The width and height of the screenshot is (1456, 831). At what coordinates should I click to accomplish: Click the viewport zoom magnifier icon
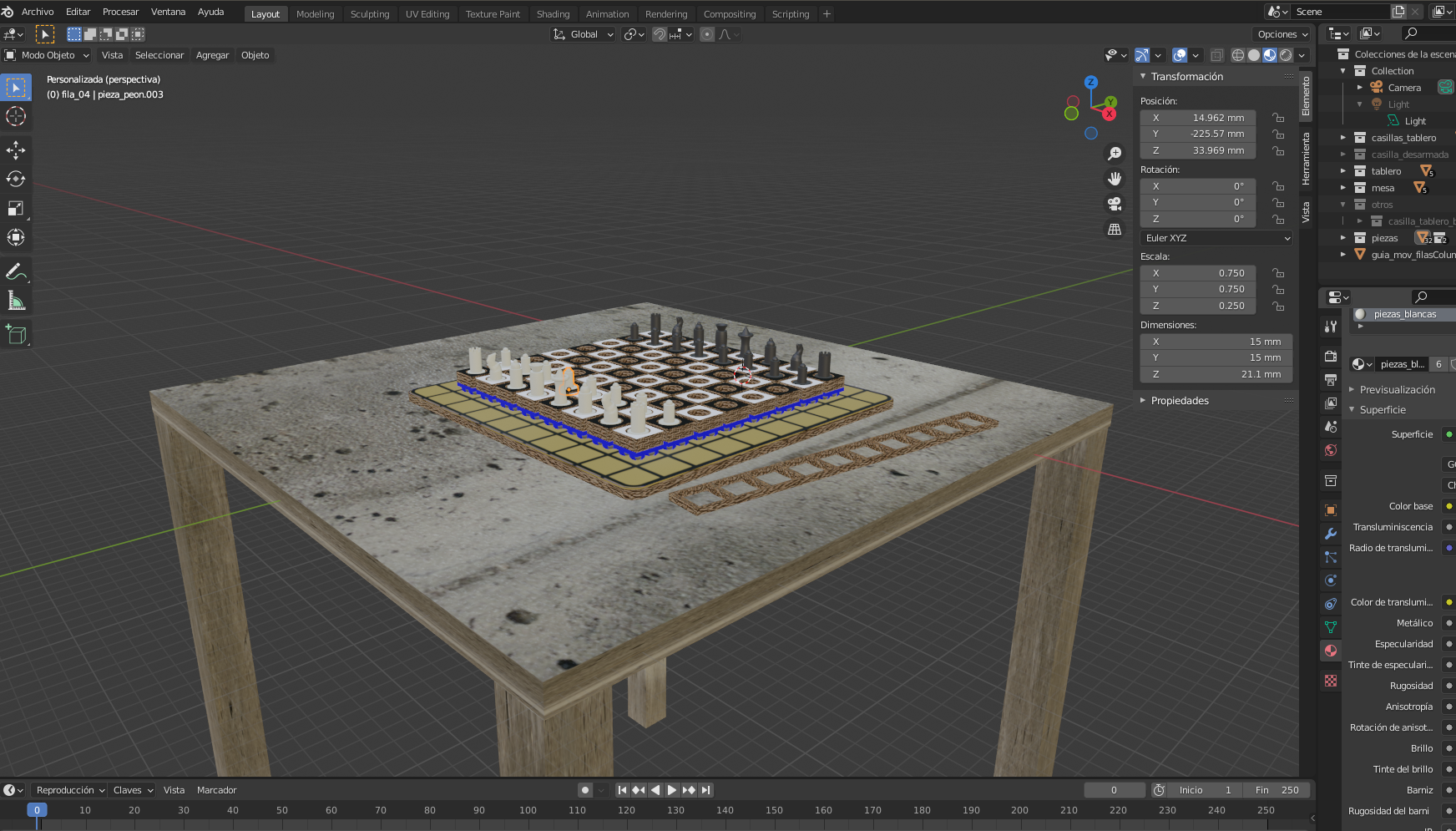click(1115, 154)
